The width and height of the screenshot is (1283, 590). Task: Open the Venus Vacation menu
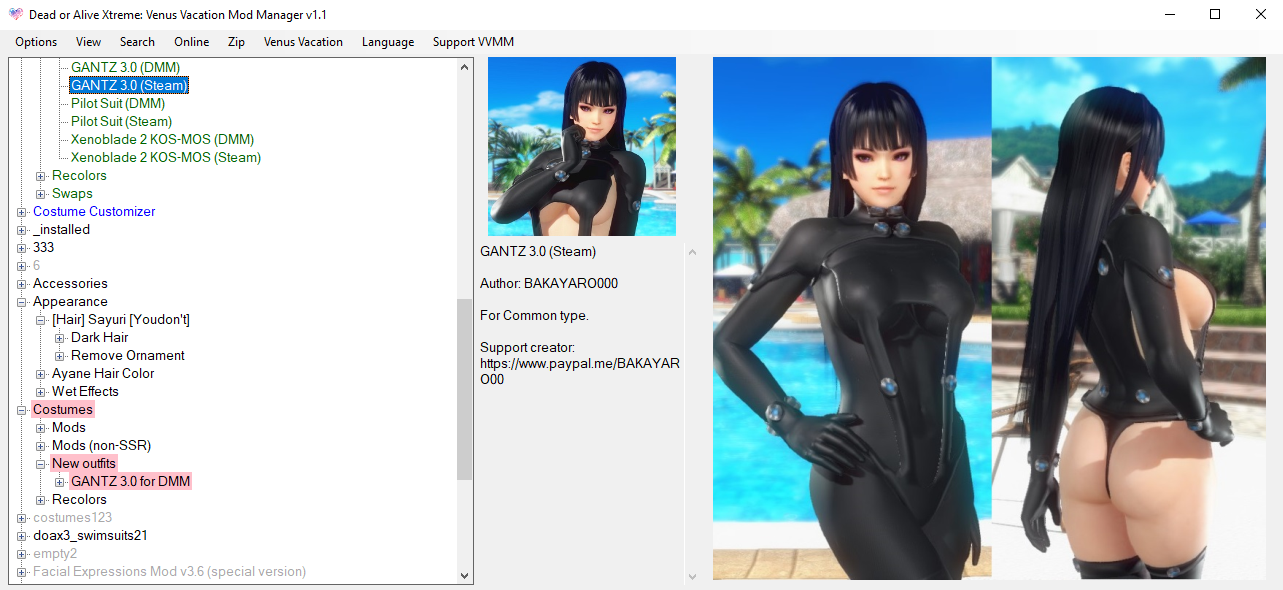pos(303,42)
